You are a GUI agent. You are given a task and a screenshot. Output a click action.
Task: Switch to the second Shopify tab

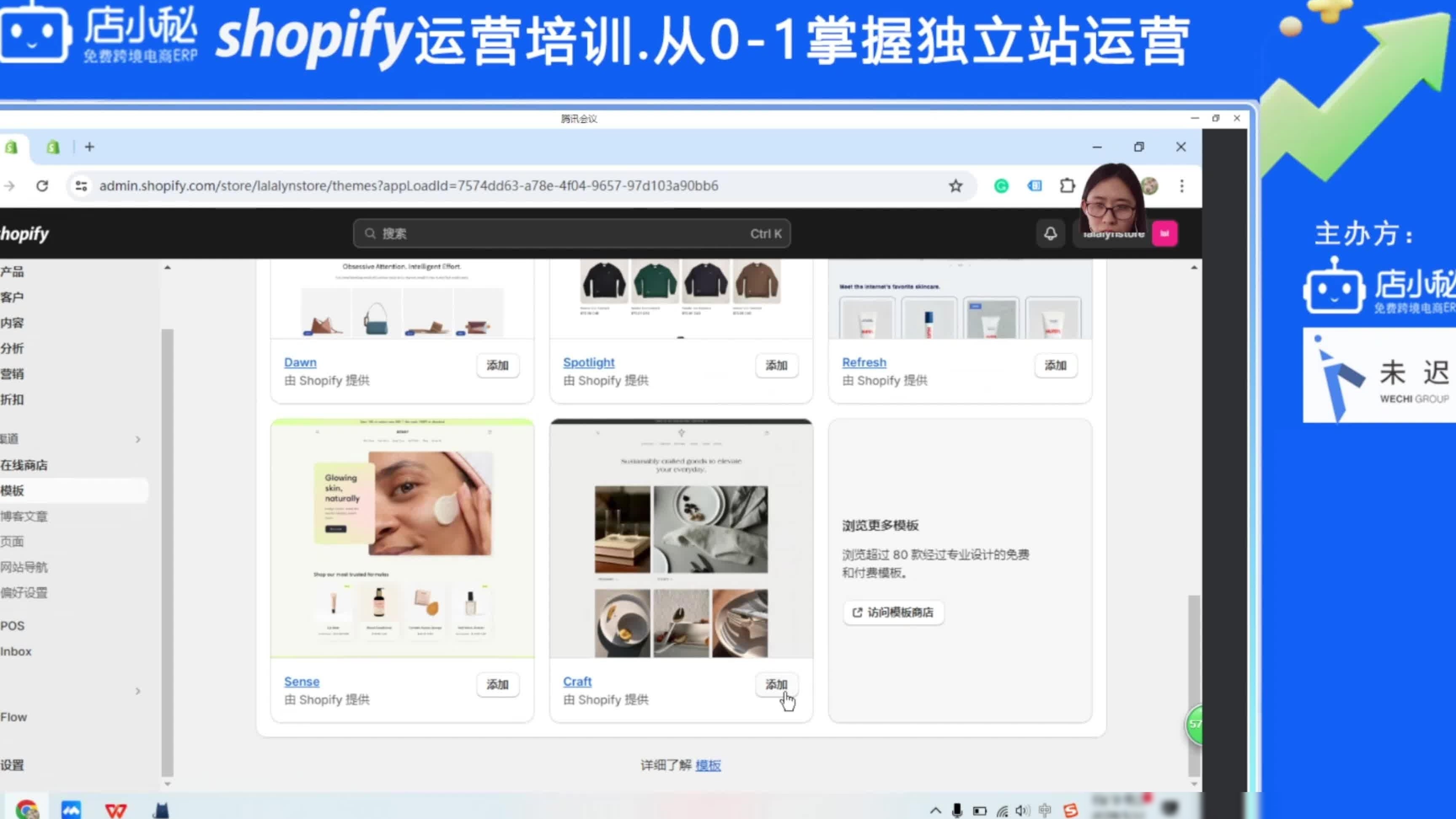tap(53, 147)
